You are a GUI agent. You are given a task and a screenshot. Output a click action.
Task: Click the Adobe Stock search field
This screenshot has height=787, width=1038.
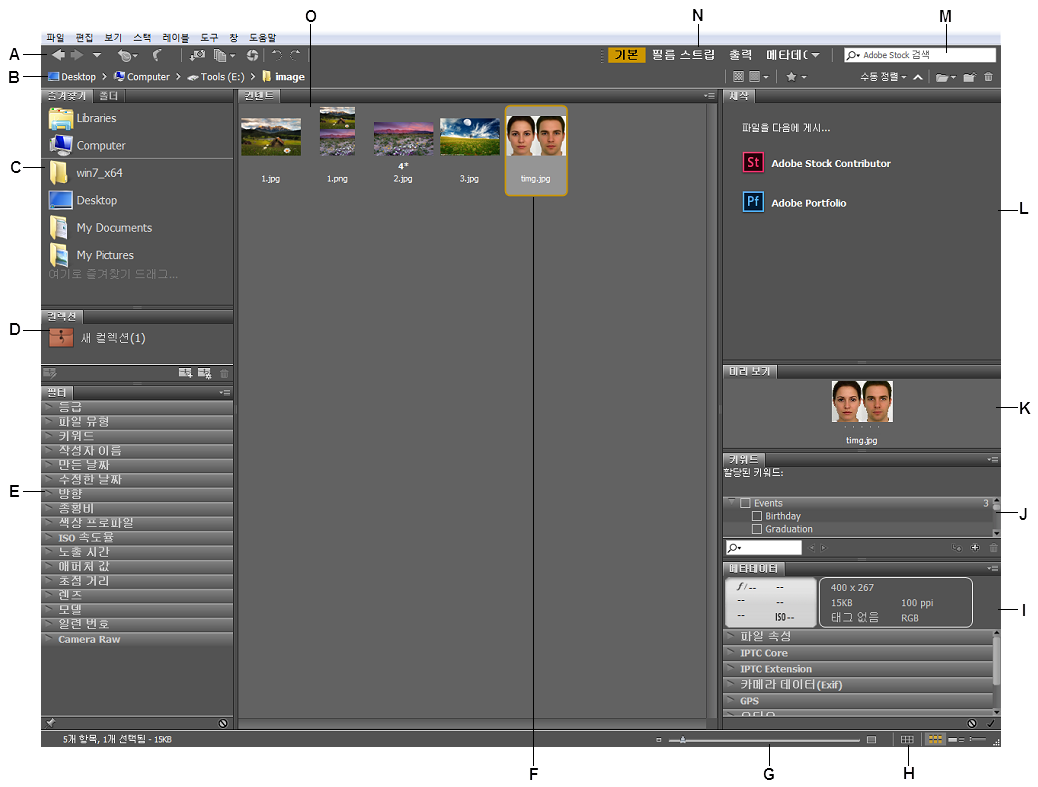tap(920, 55)
